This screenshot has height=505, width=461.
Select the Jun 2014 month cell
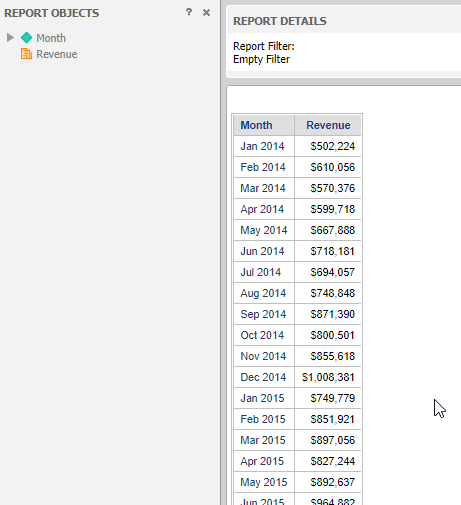(264, 251)
